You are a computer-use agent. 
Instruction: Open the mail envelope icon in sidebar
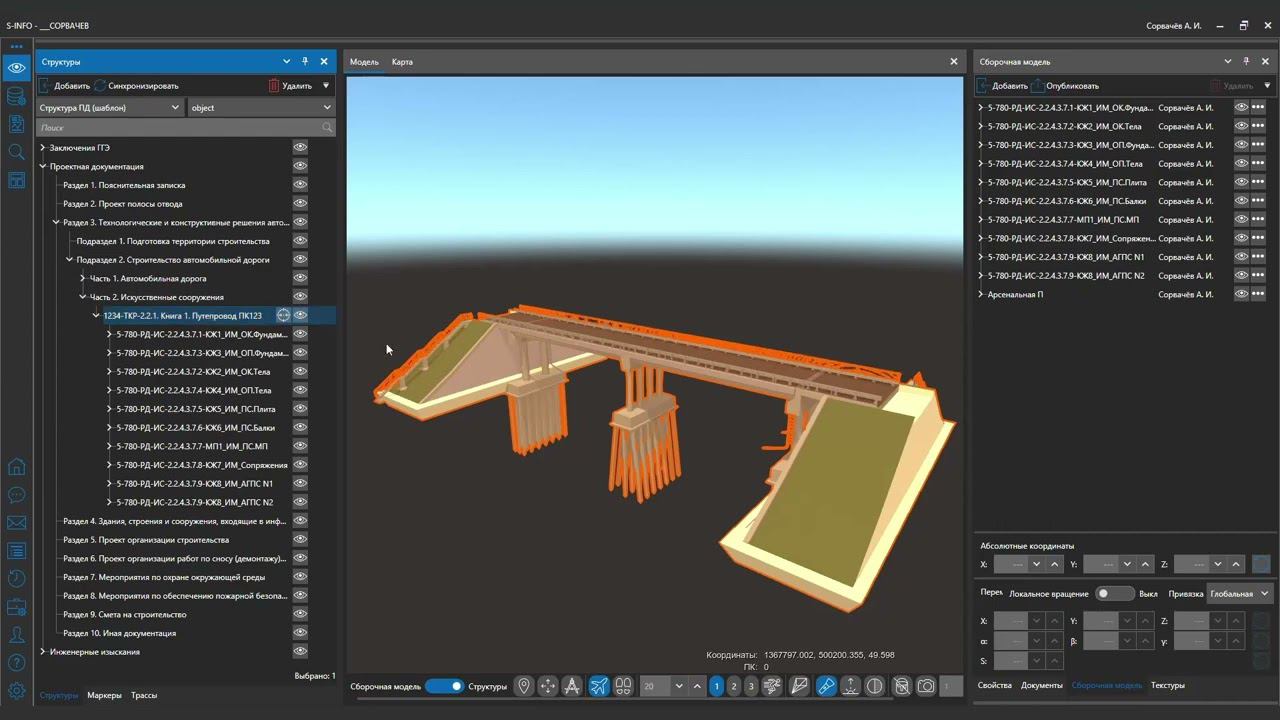[16, 523]
